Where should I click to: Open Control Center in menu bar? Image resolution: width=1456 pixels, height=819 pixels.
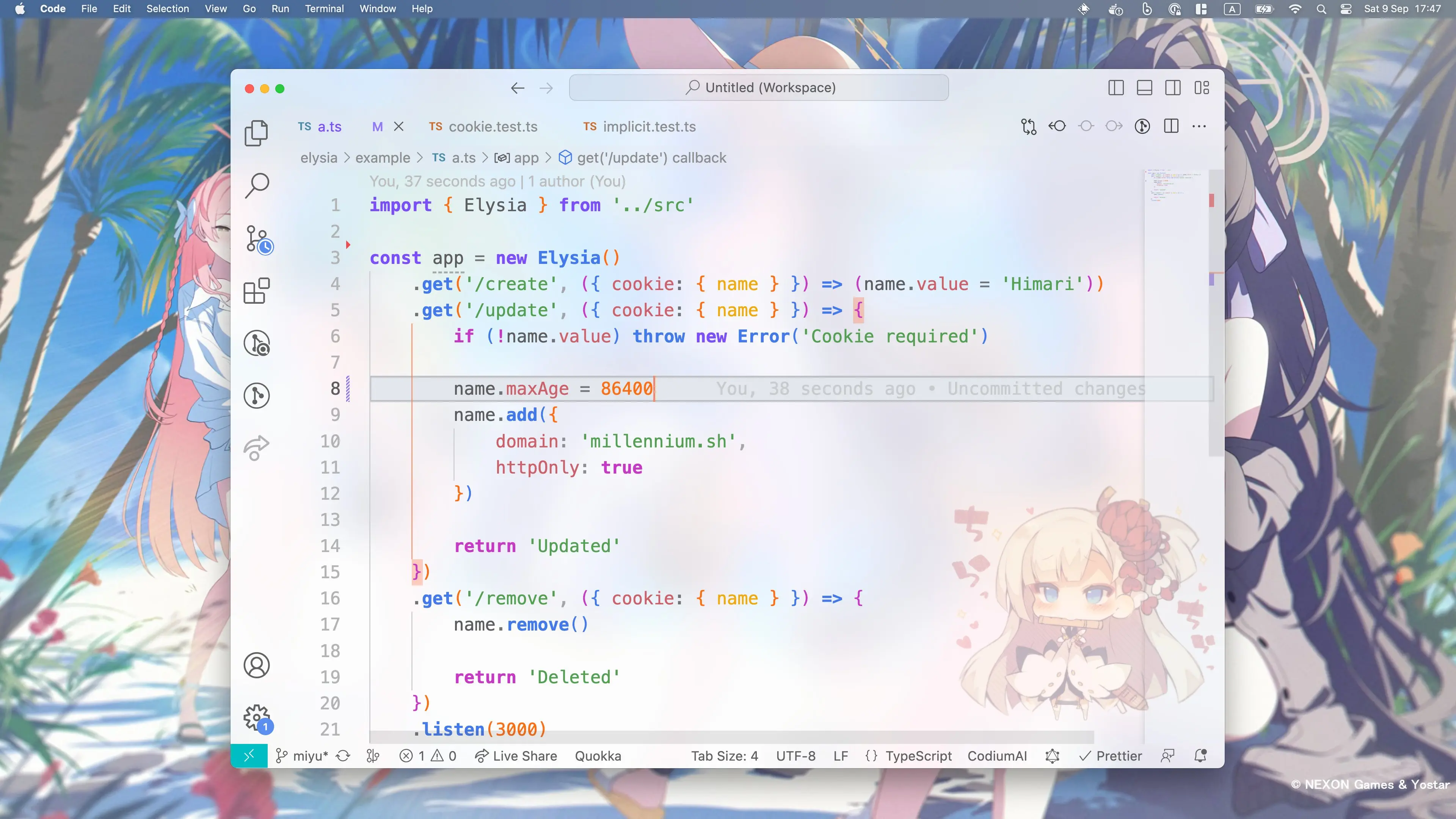(1346, 8)
